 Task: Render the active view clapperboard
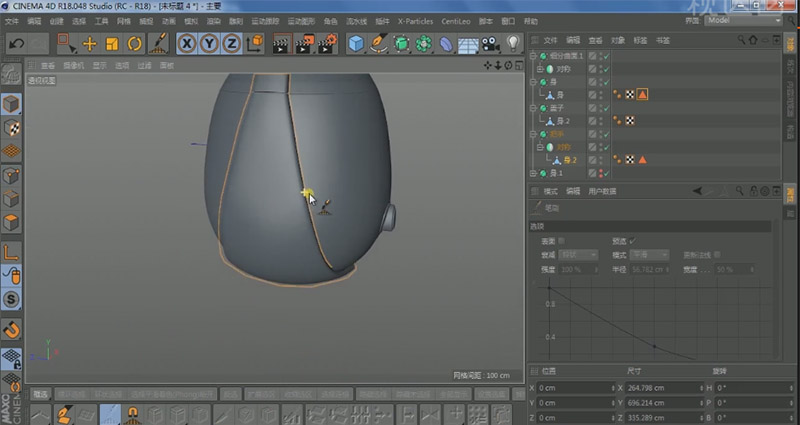coord(281,44)
